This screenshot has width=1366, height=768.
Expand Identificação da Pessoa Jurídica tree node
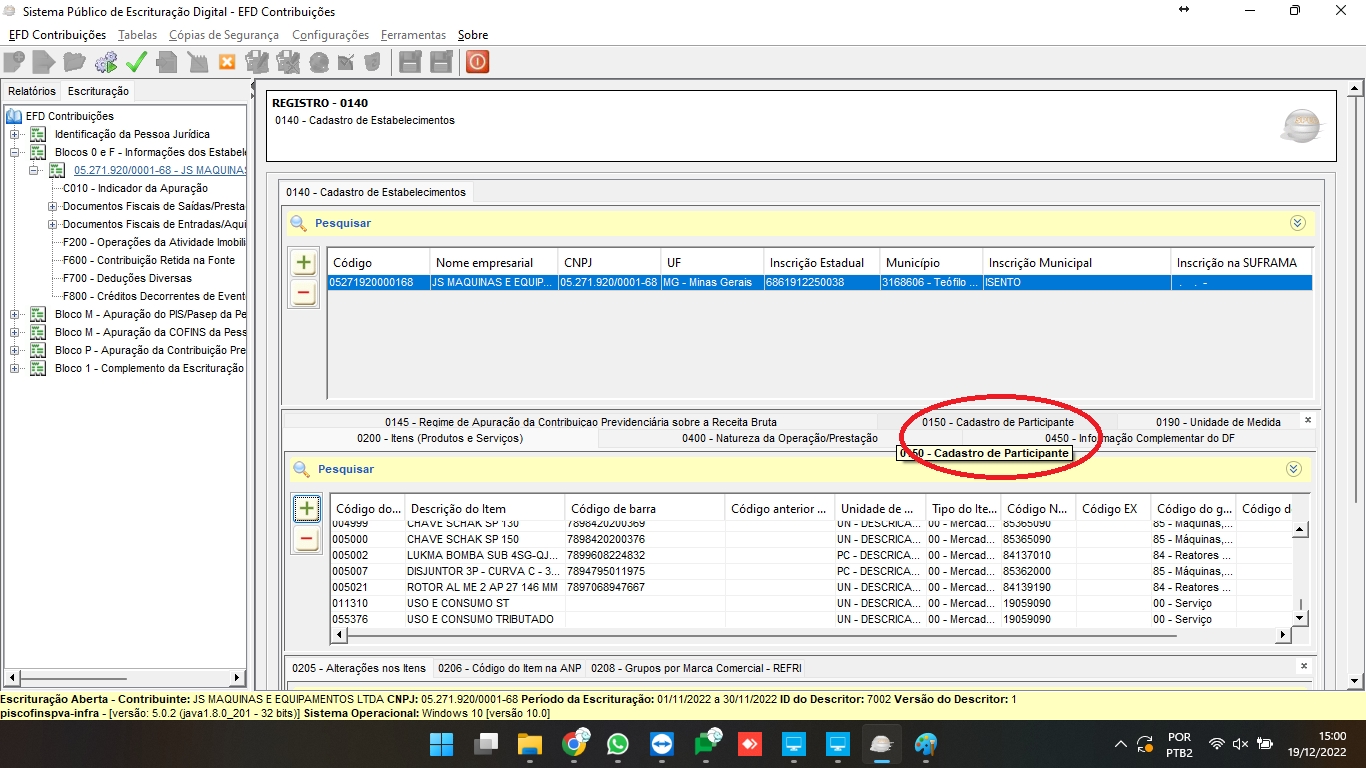pyautogui.click(x=15, y=134)
